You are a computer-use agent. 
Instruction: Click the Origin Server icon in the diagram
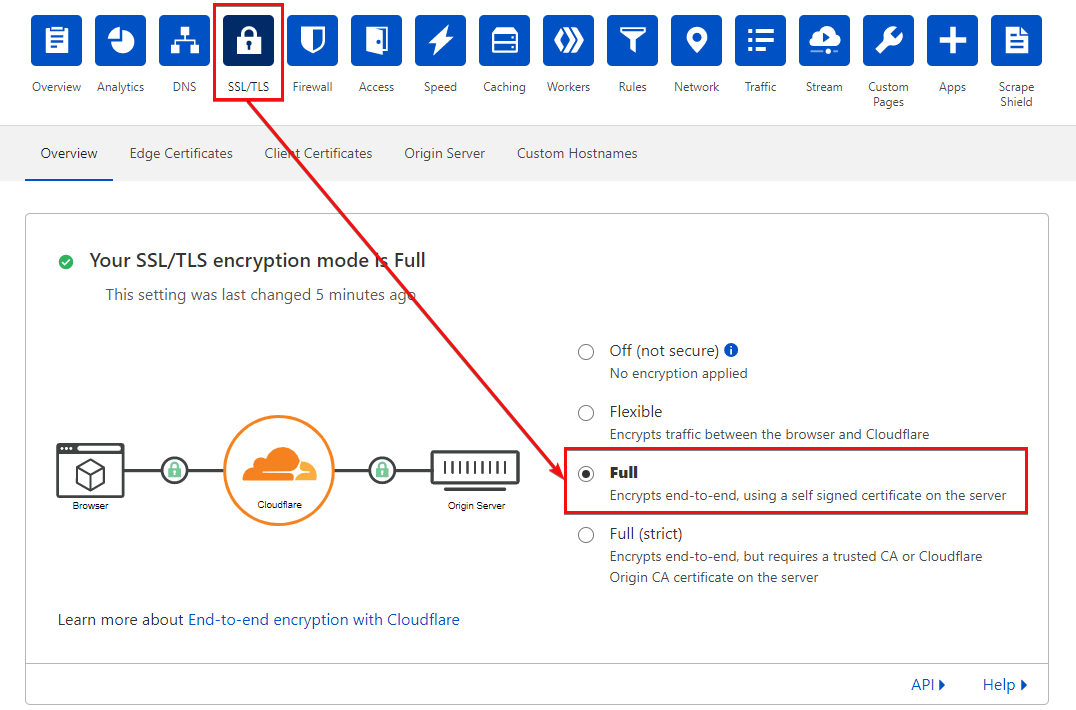(475, 470)
